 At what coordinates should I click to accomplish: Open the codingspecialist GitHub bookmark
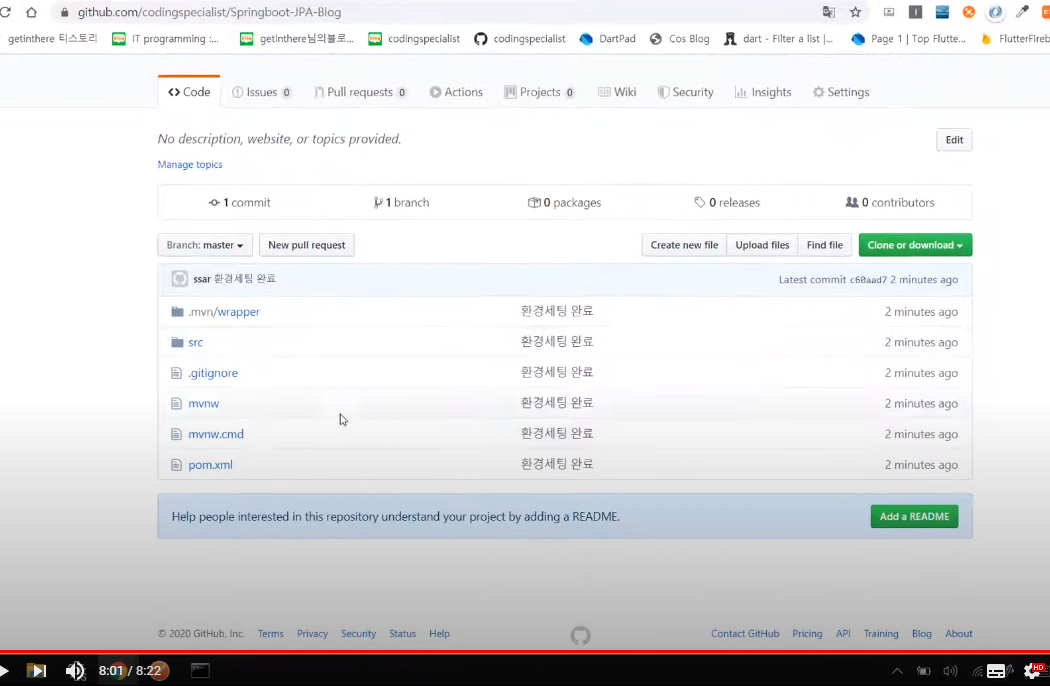coord(520,39)
